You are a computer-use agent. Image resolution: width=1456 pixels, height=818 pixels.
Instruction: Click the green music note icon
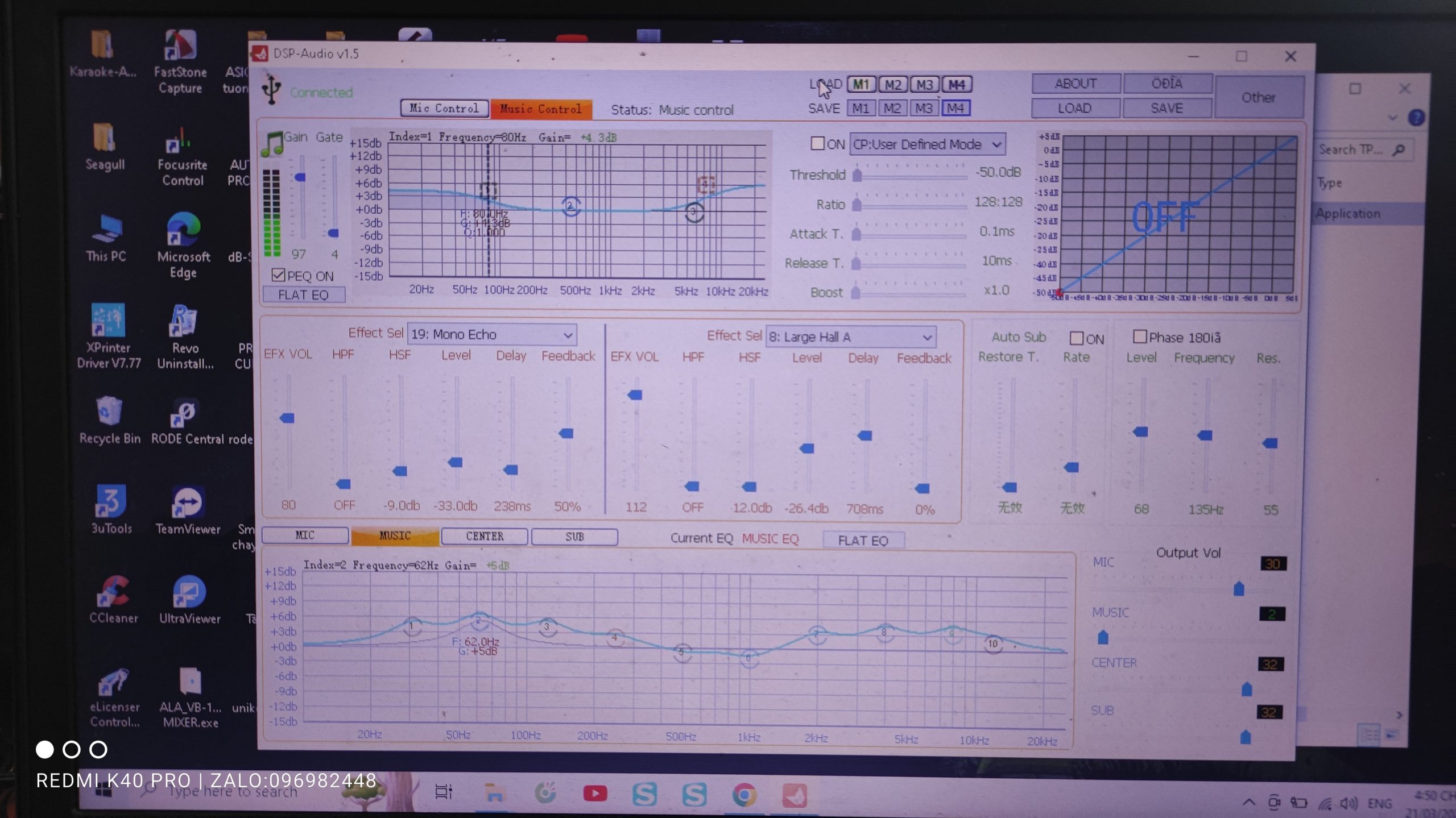[272, 144]
